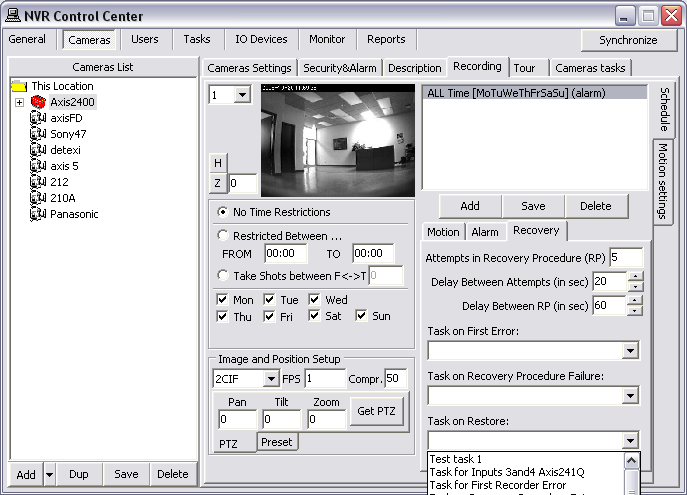The width and height of the screenshot is (687, 495).
Task: Open the 2CIF resolution dropdown
Action: pos(270,379)
